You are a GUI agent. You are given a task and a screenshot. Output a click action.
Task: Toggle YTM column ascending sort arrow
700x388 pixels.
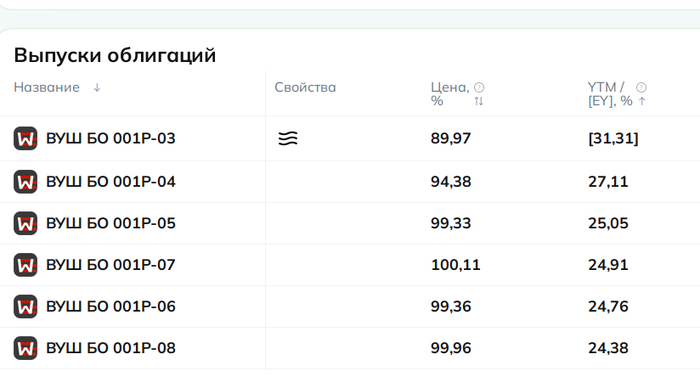click(x=642, y=101)
